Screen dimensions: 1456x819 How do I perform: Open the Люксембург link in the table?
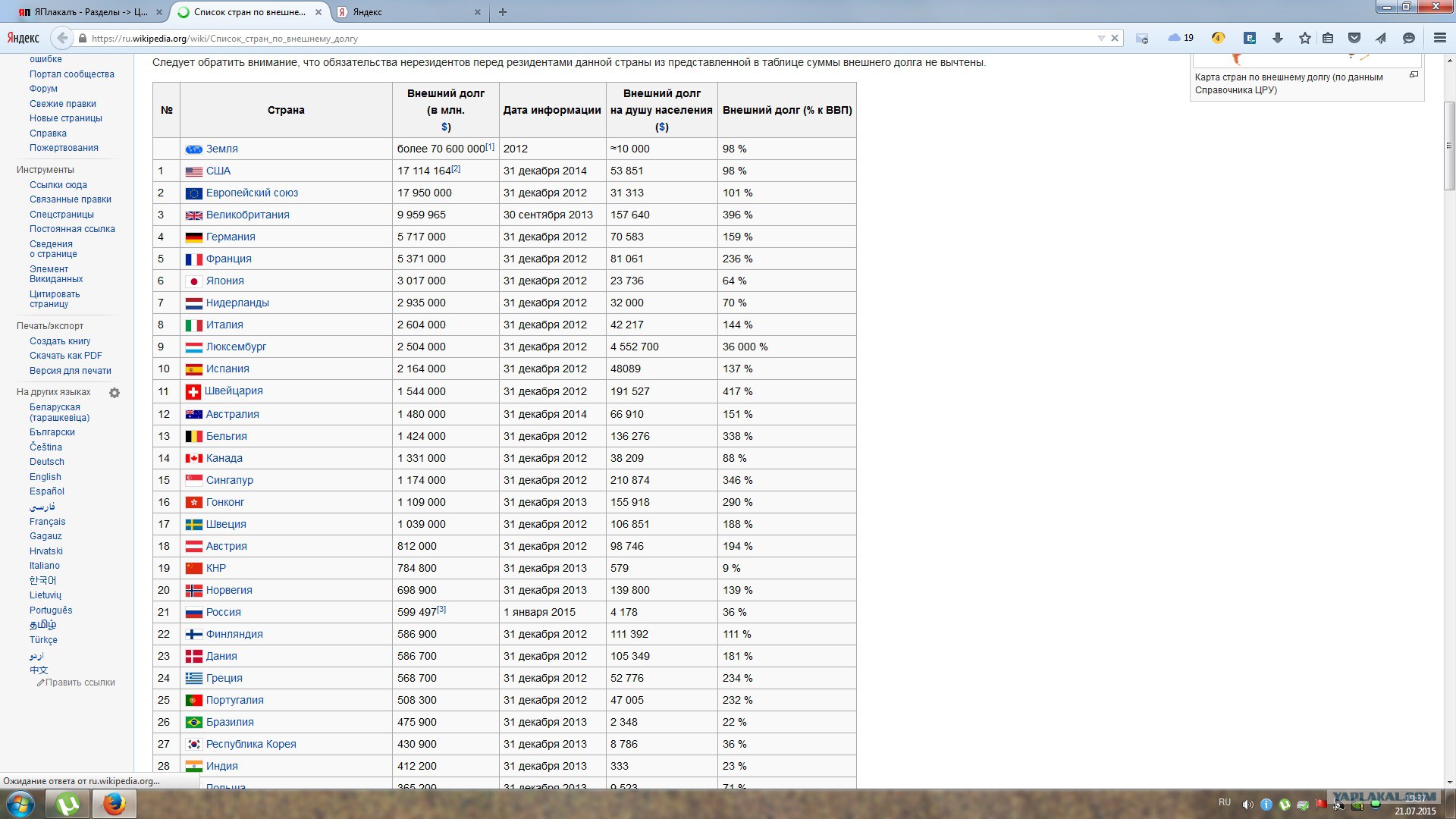[x=236, y=347]
